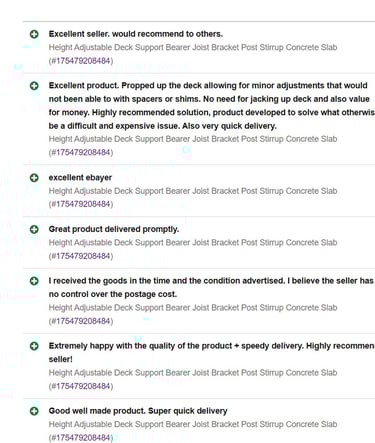Click green plus icon beside 'Extremely happy' review
The width and height of the screenshot is (375, 443).
coord(34,346)
